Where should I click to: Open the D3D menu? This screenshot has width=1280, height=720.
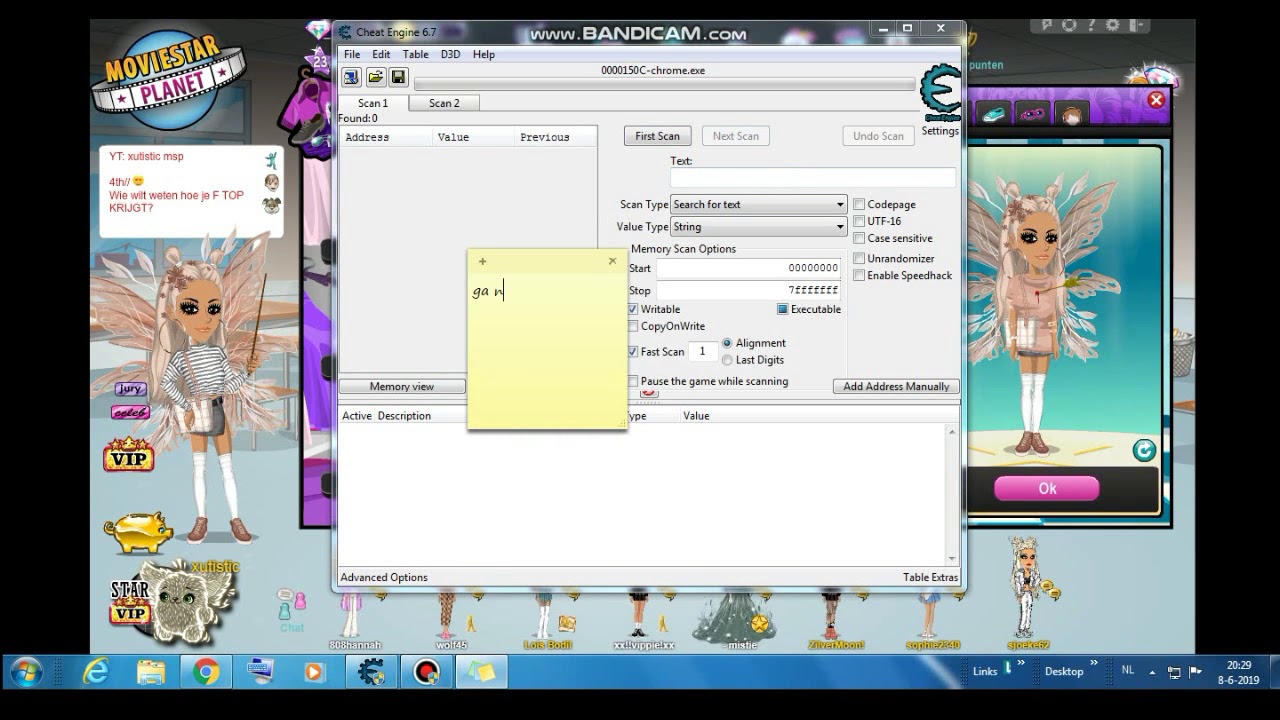(451, 54)
